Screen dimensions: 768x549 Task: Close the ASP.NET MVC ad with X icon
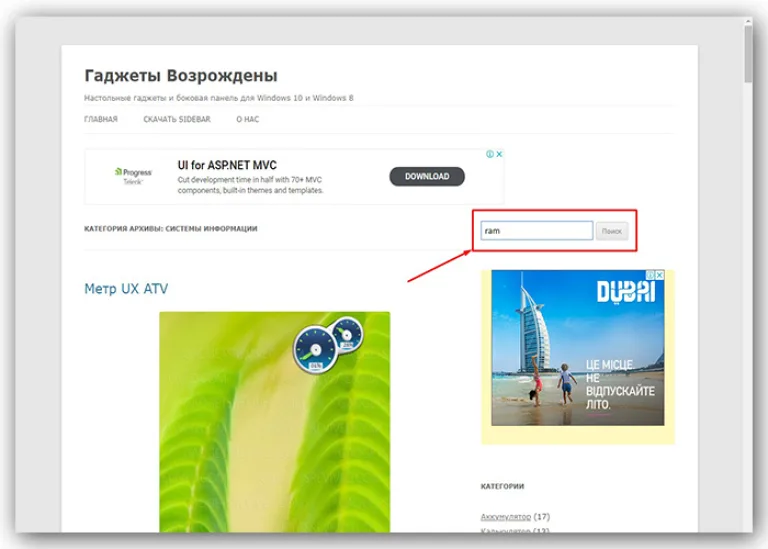(x=499, y=154)
